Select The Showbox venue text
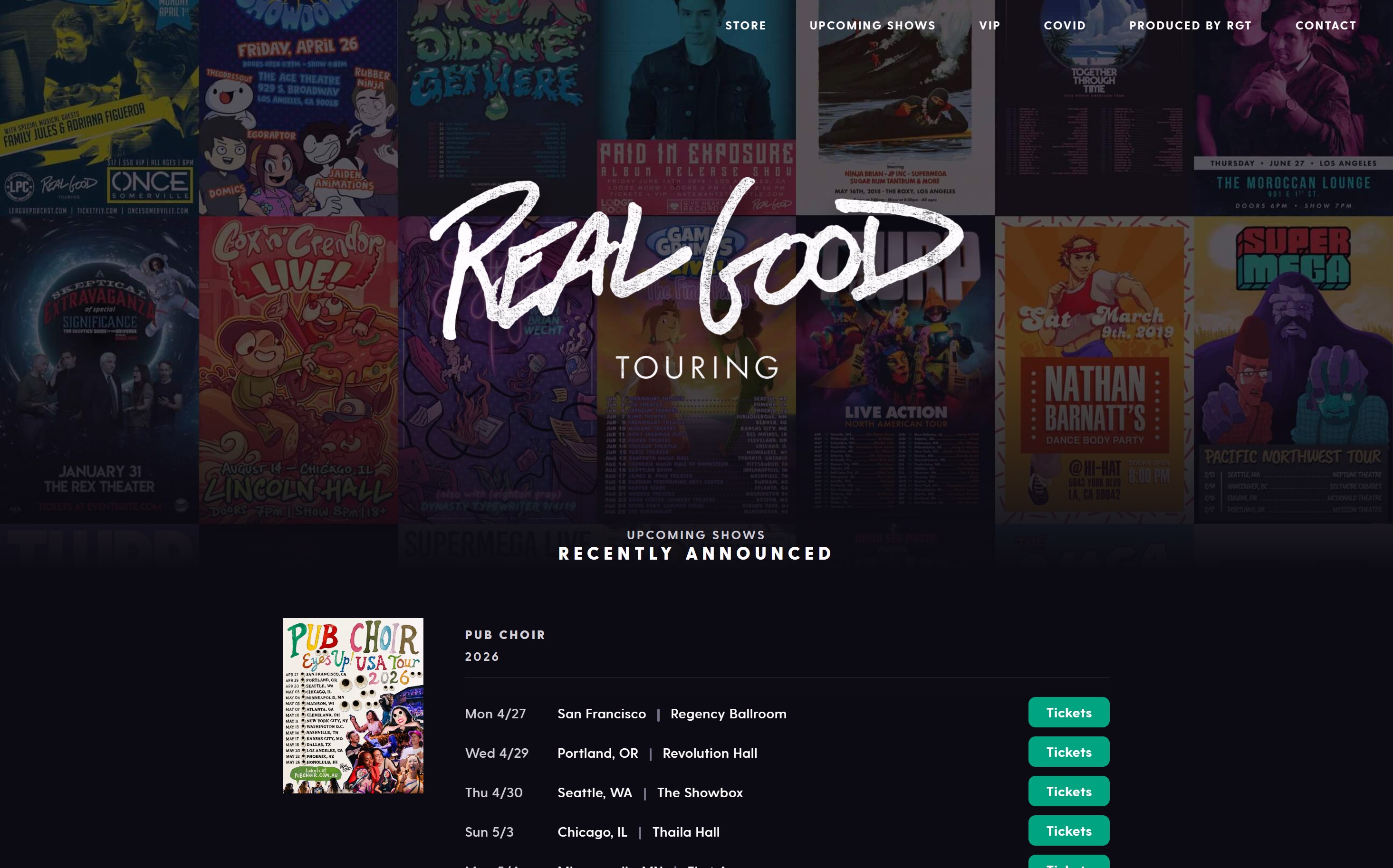Screen dimensions: 1393x868 click(x=700, y=793)
